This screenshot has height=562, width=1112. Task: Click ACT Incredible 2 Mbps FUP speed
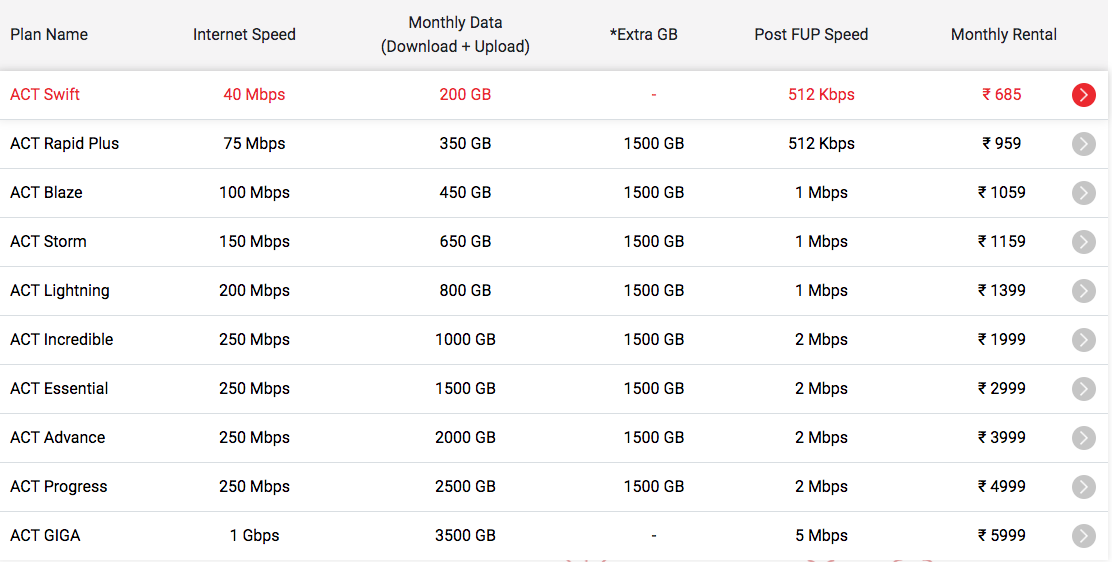(x=821, y=339)
